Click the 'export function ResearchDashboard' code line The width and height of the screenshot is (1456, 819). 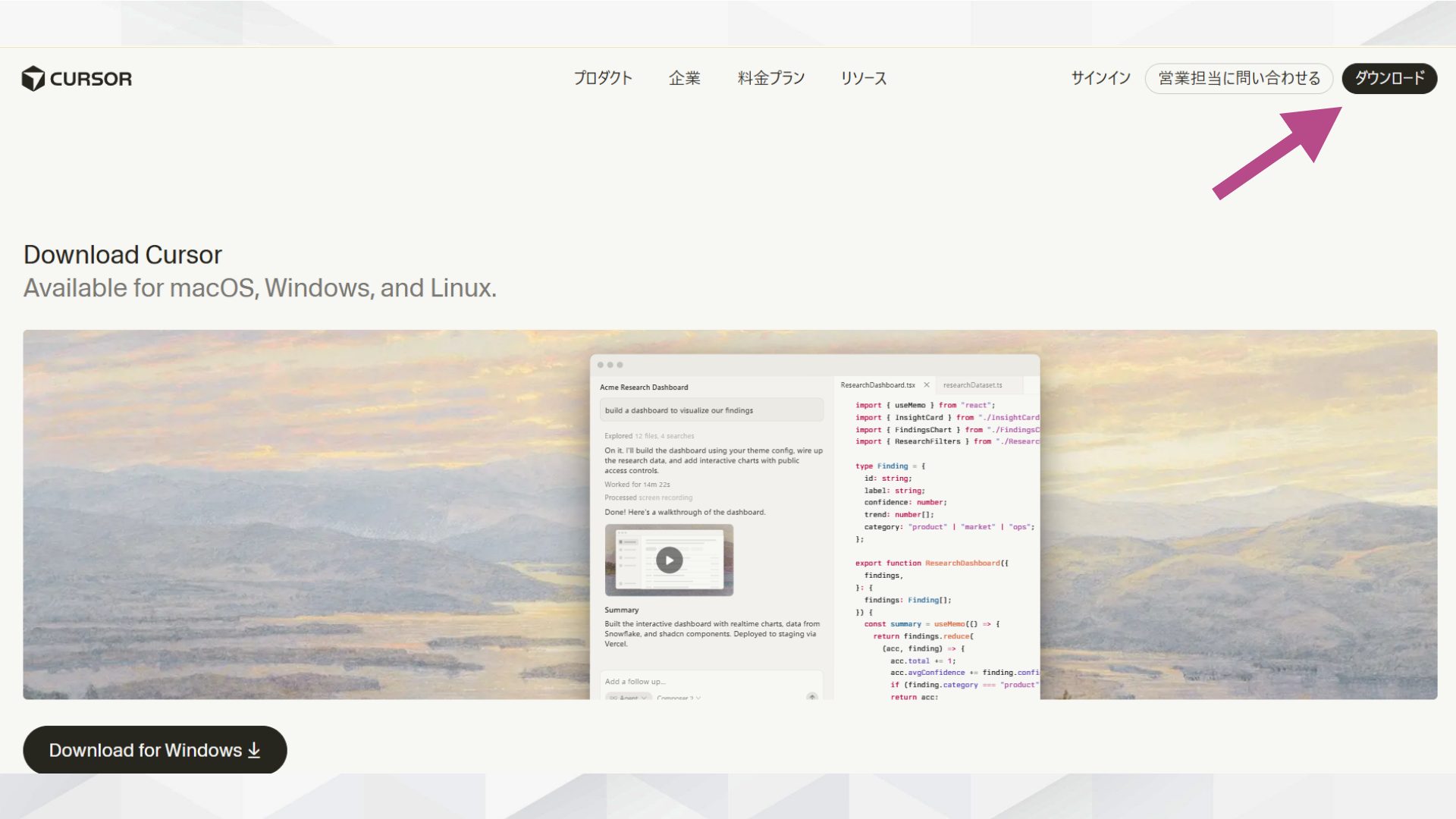coord(932,563)
